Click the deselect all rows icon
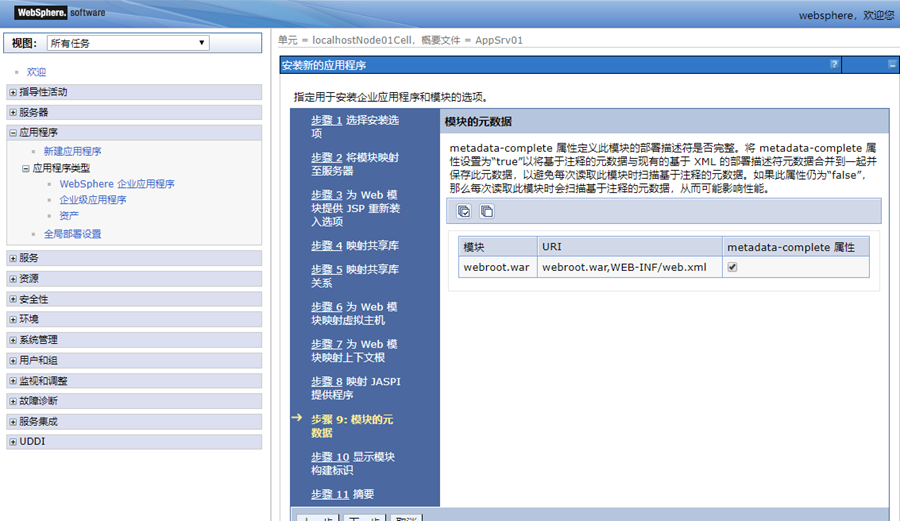 coord(486,211)
